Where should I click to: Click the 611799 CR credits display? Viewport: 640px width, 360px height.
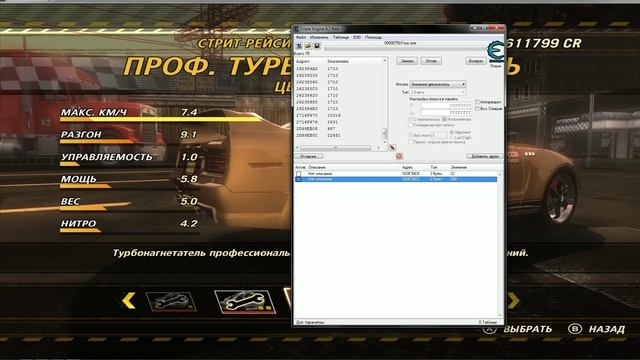click(x=543, y=43)
